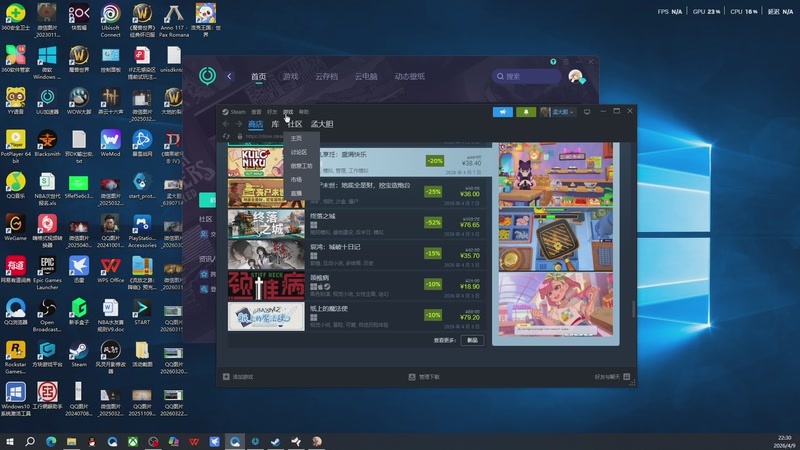Enter Steam Big Picture mode icon

click(x=587, y=112)
